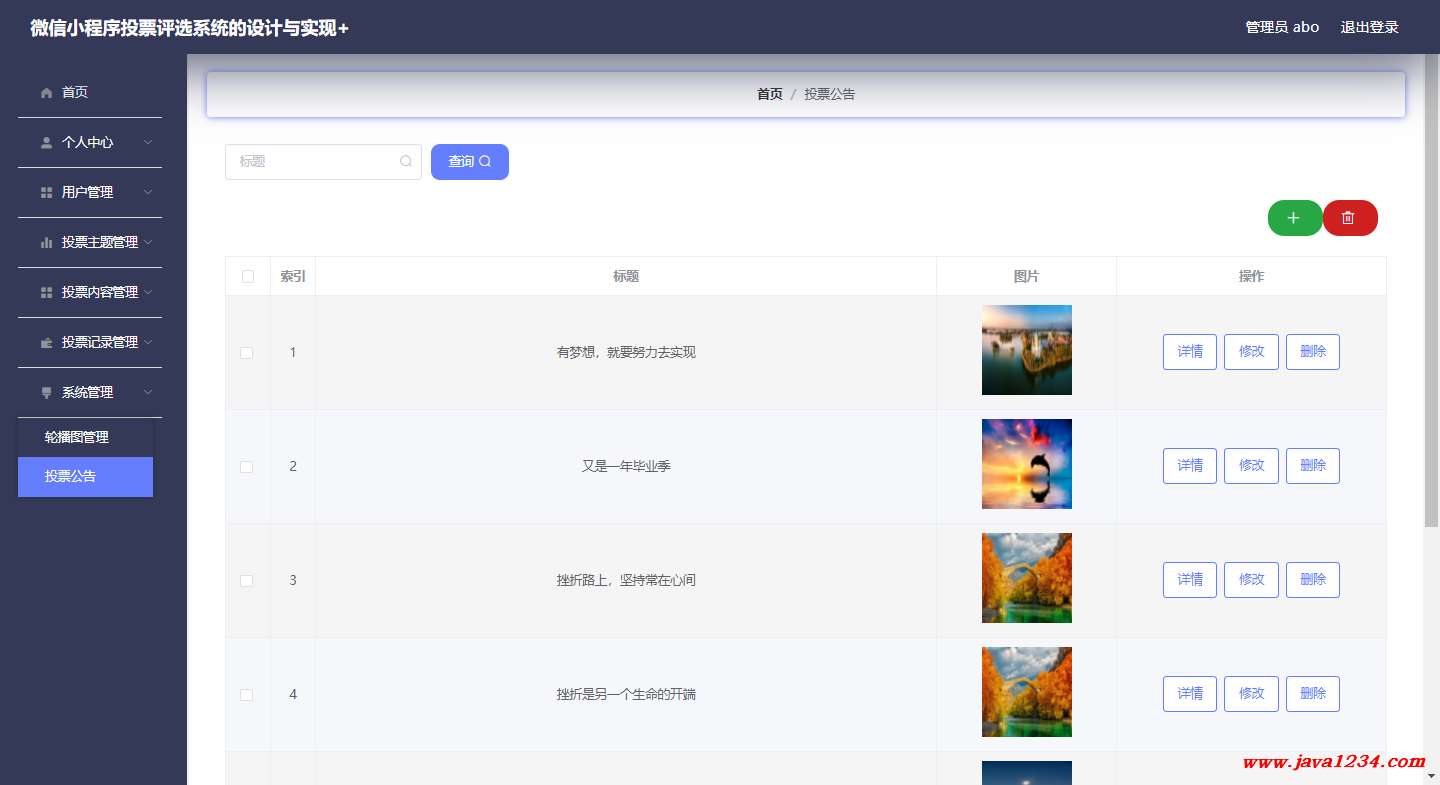Open 详情 for 又是一年毕业季
Viewport: 1440px width, 785px height.
[1190, 466]
